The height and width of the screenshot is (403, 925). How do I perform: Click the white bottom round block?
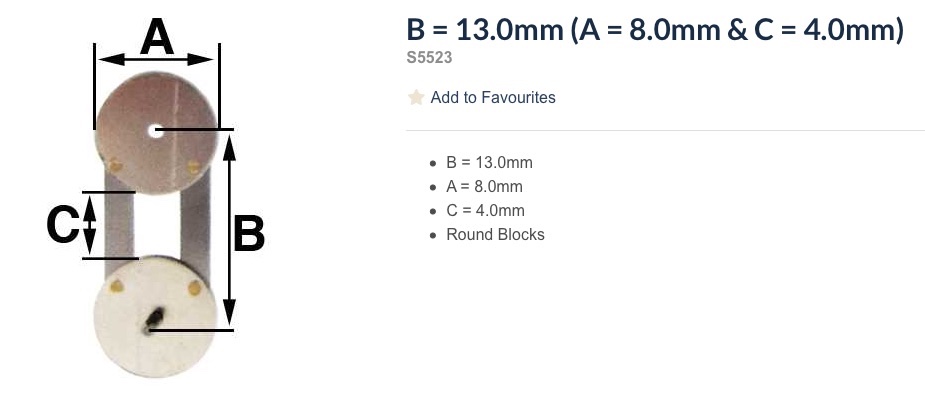[x=156, y=317]
